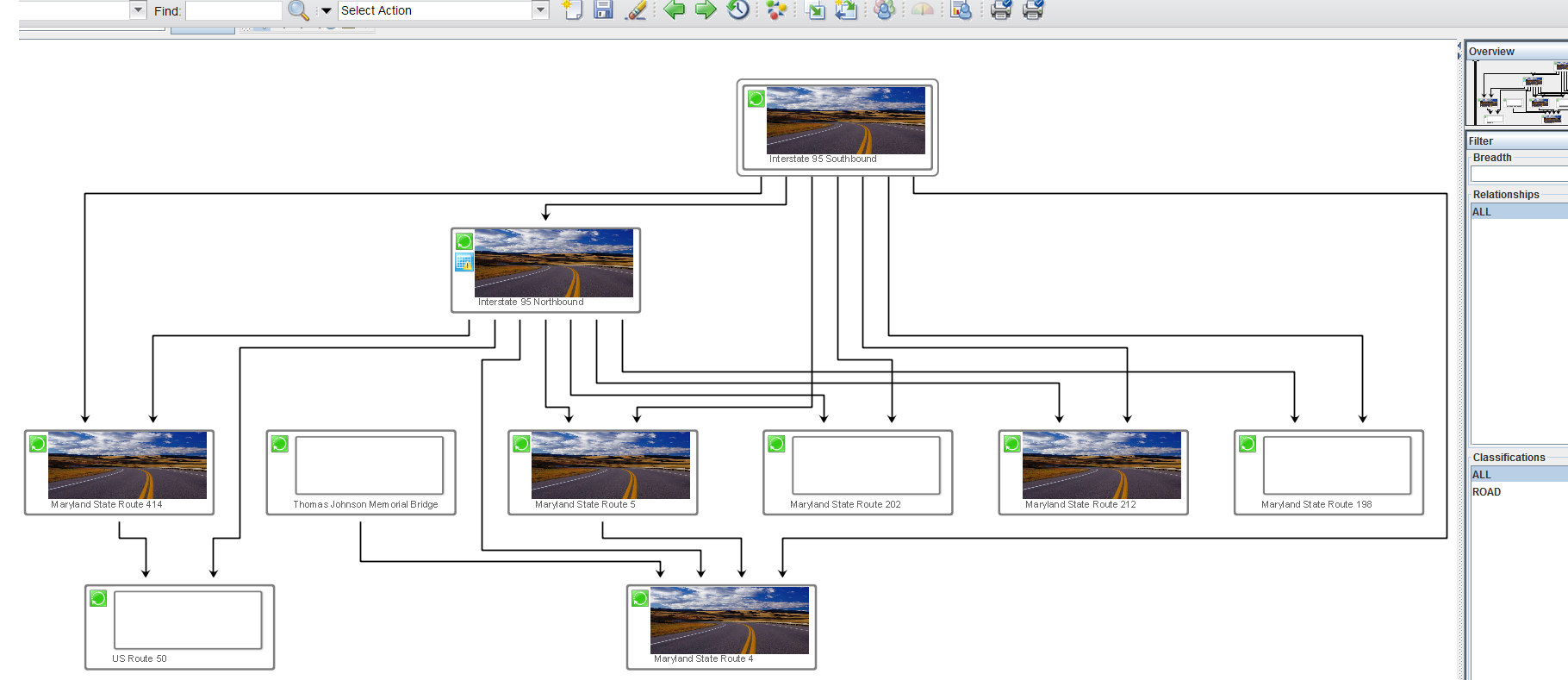
Task: Click inside the Find text field
Action: tap(233, 10)
